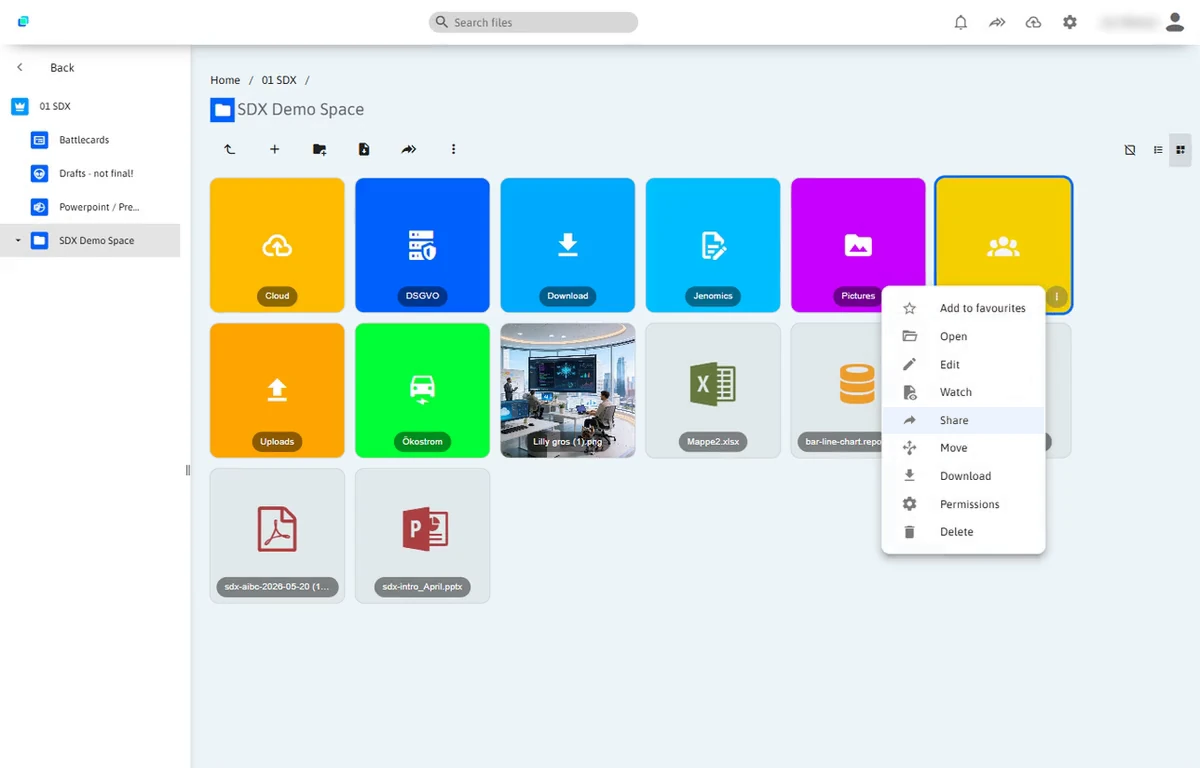Choose Edit from the context menu

[x=963, y=364]
